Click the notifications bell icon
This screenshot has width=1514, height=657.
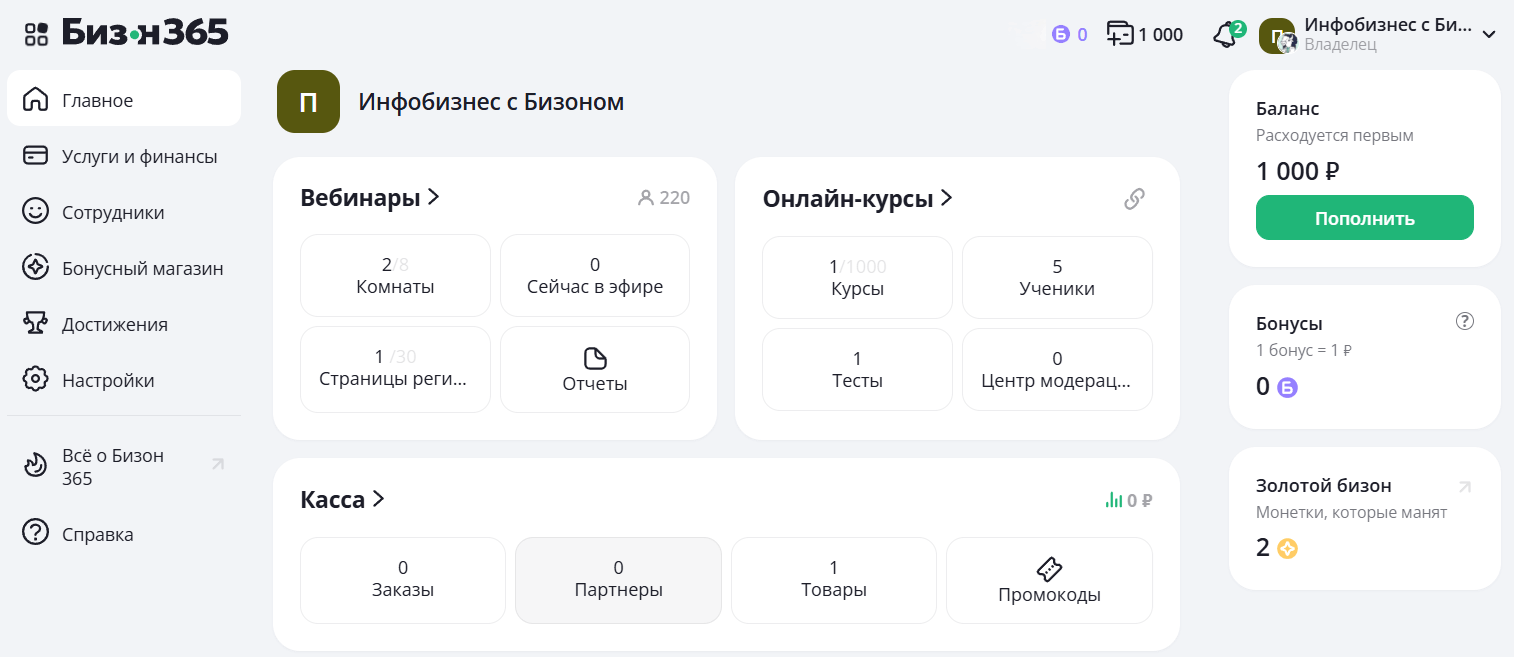tap(1224, 35)
